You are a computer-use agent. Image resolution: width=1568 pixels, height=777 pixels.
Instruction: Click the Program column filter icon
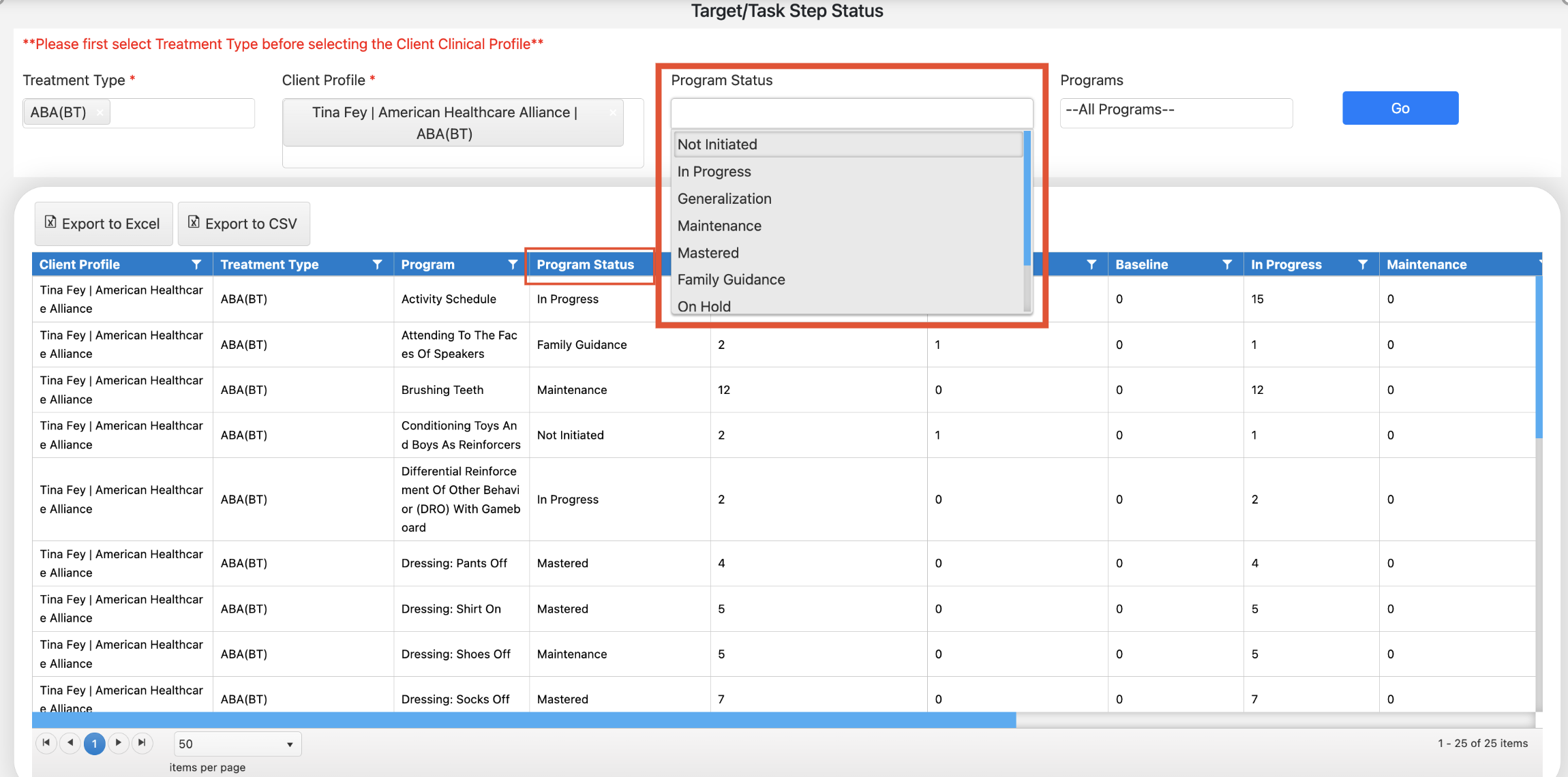[513, 264]
